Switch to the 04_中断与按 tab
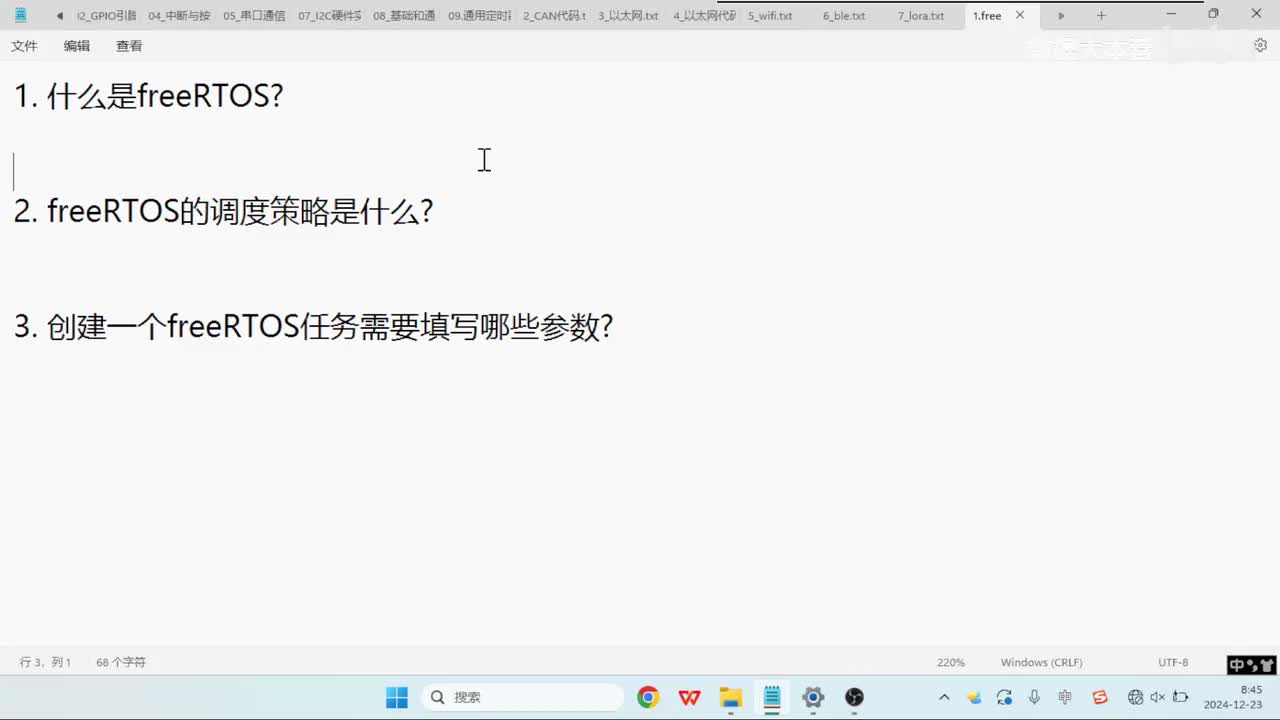This screenshot has width=1280, height=720. 179,16
